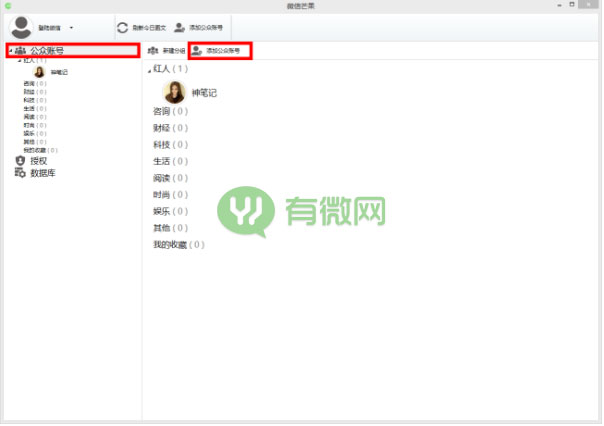The width and height of the screenshot is (604, 426).
Task: Click 科技 (0) in the main list
Action: [x=171, y=145]
